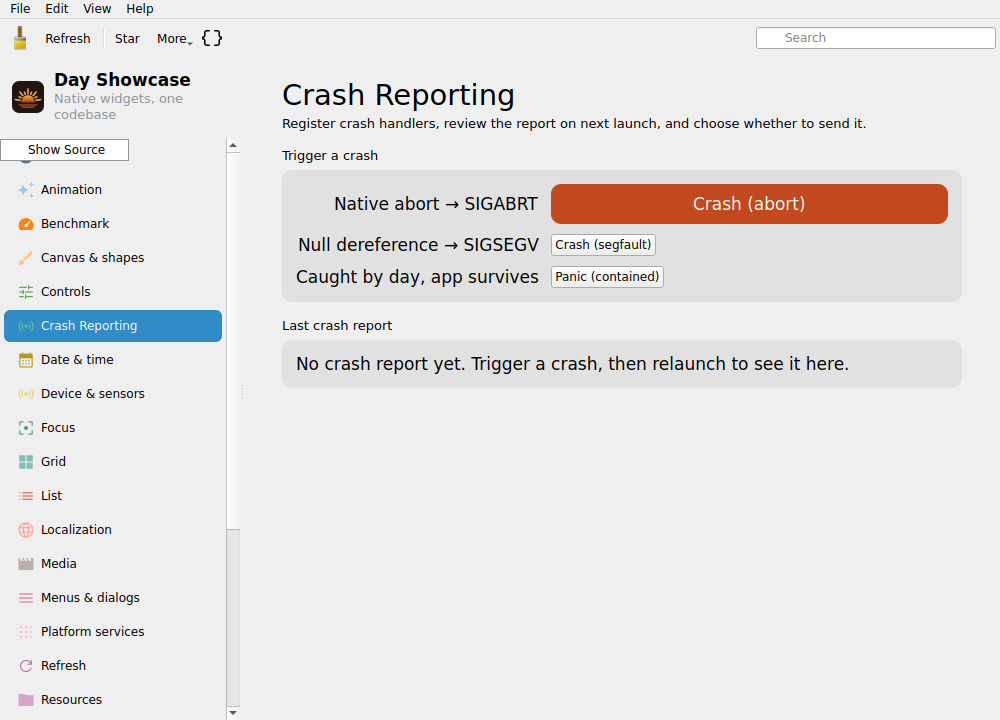Screen dimensions: 1000x720
Task: Click the Menus & dialogs icon
Action: click(x=26, y=598)
